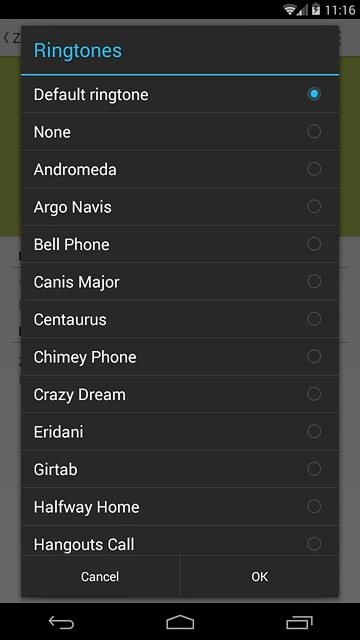Screen dimensions: 360x640
Task: Select the Halfway Home ringtone
Action: [180, 507]
